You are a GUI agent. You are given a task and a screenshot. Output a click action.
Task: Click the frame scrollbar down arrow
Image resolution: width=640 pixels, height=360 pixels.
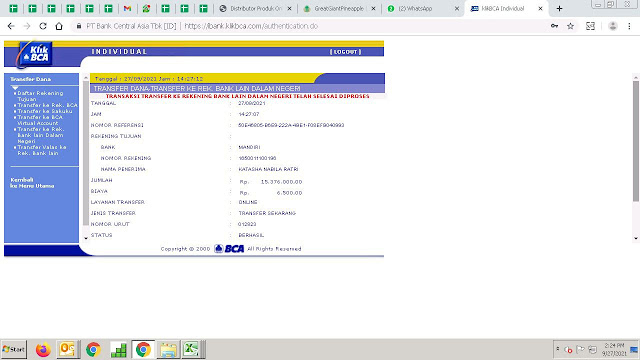click(x=86, y=238)
